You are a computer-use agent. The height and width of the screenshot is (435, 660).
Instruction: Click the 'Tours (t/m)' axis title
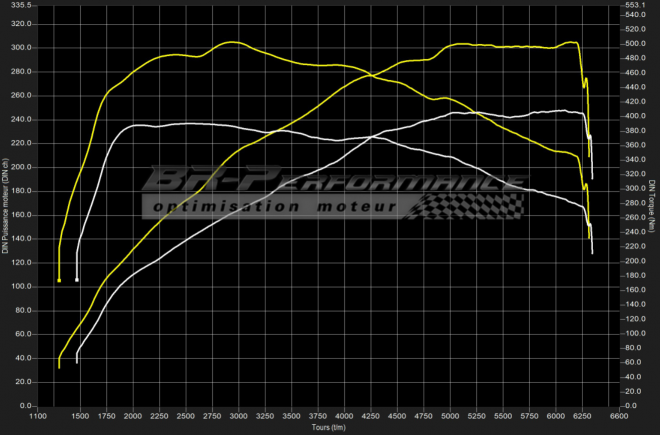pyautogui.click(x=329, y=427)
